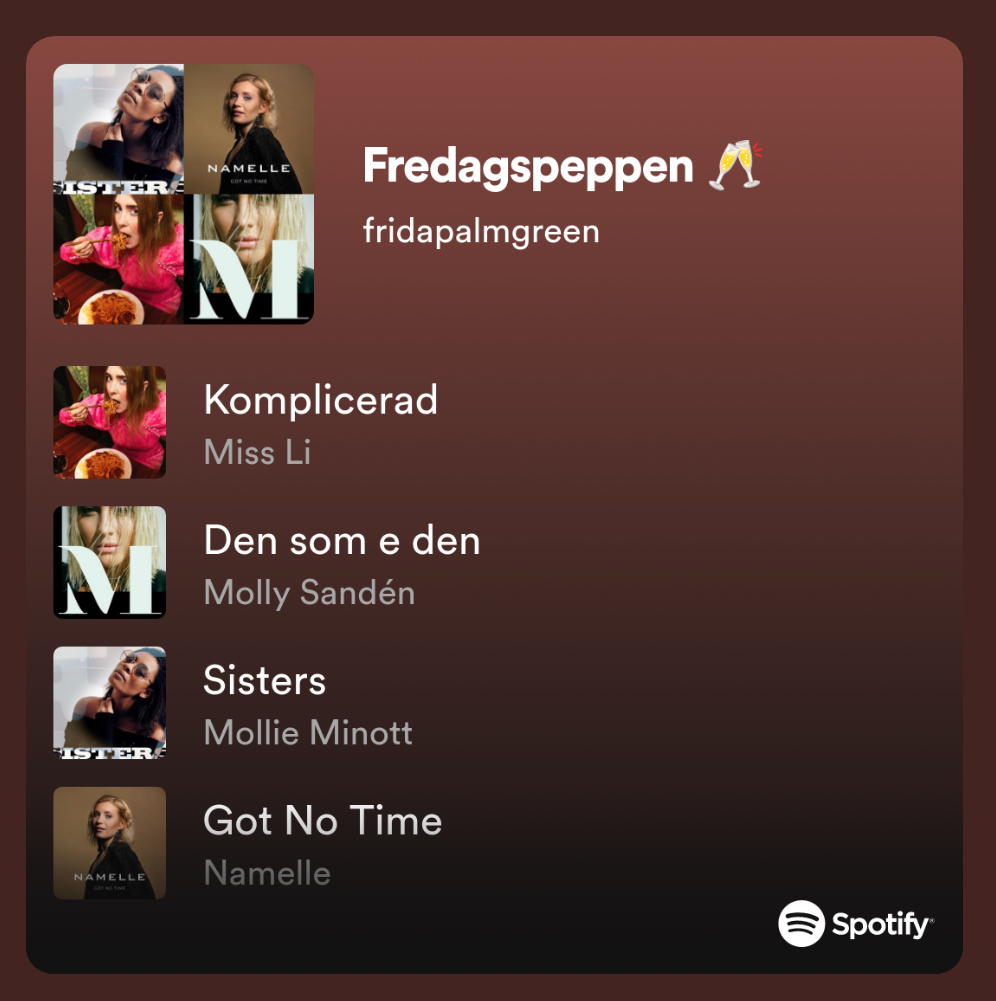Click the champagne glasses emoji

pyautogui.click(x=735, y=166)
